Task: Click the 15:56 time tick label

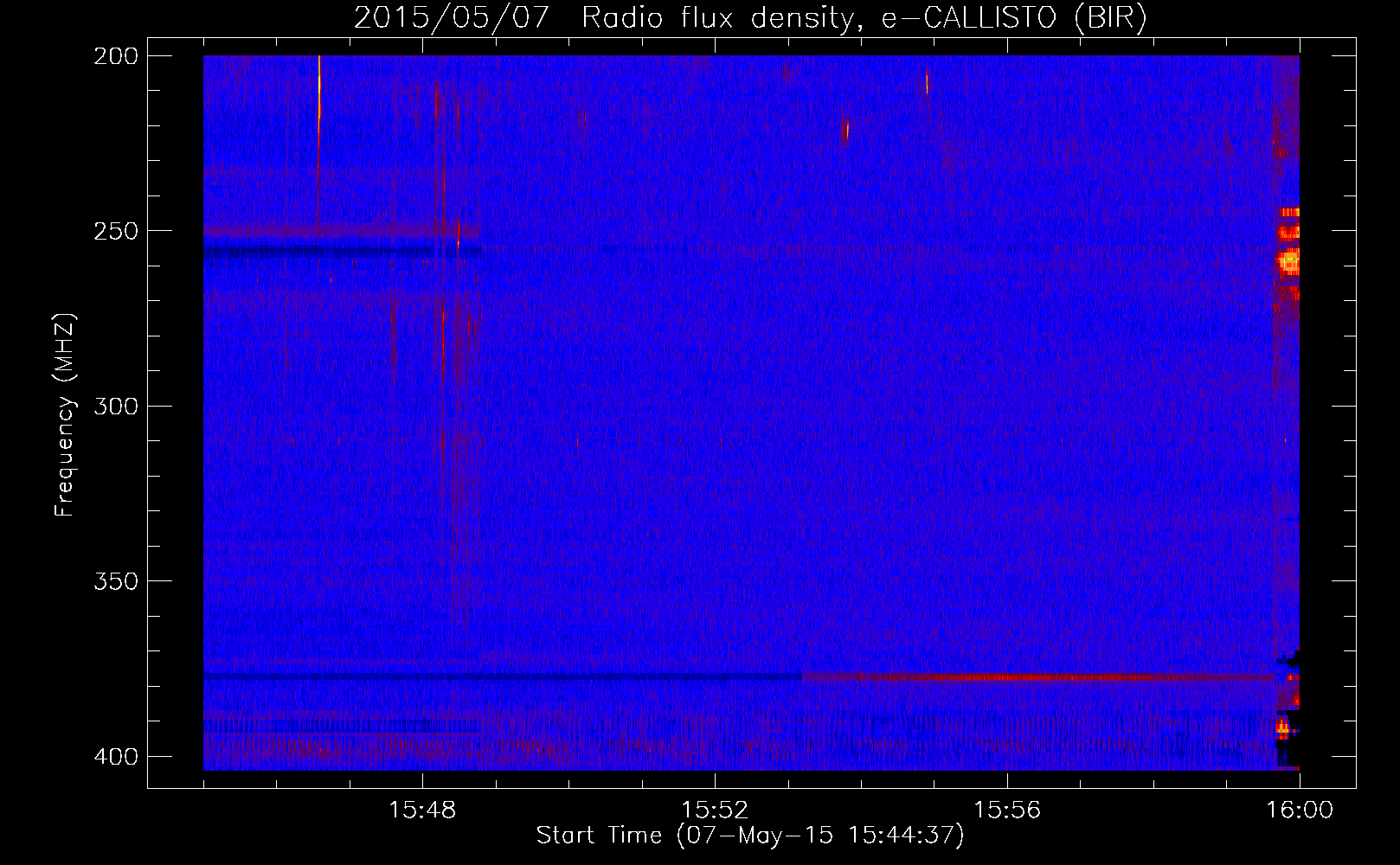Action: tap(1007, 811)
